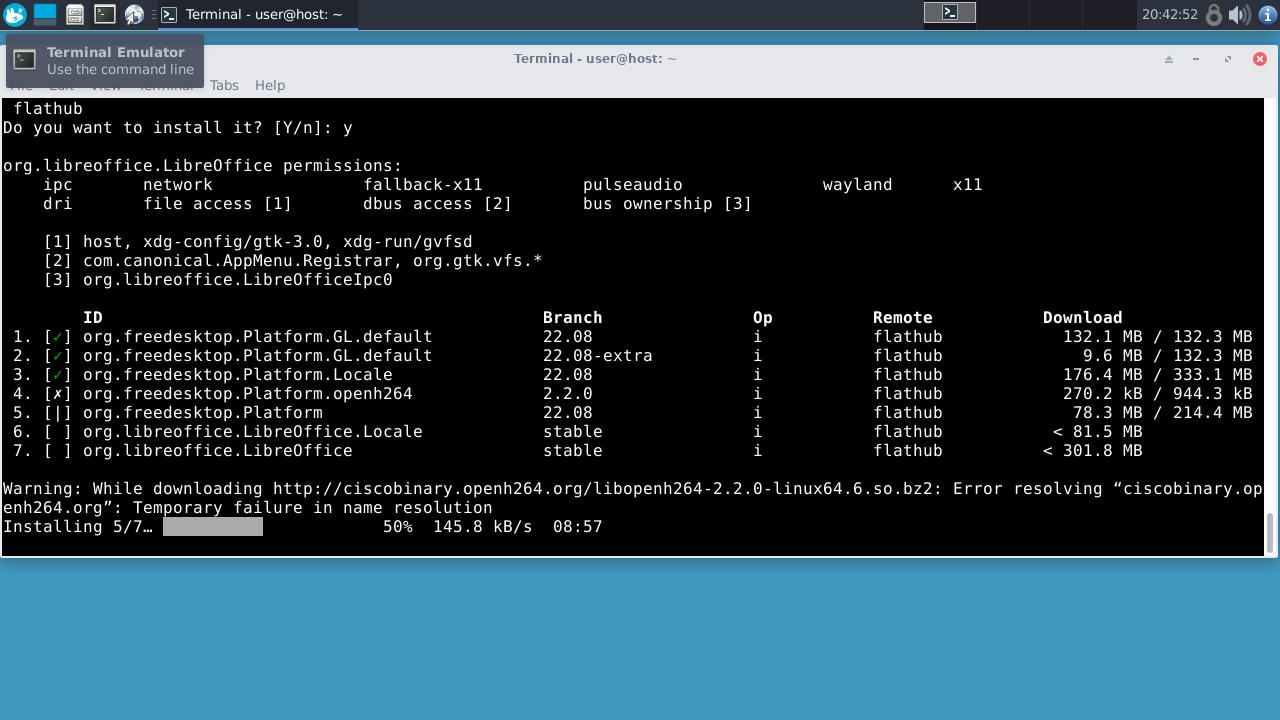Viewport: 1280px width, 720px height.
Task: Launch Terminal Emulator from the panel
Action: (x=105, y=14)
